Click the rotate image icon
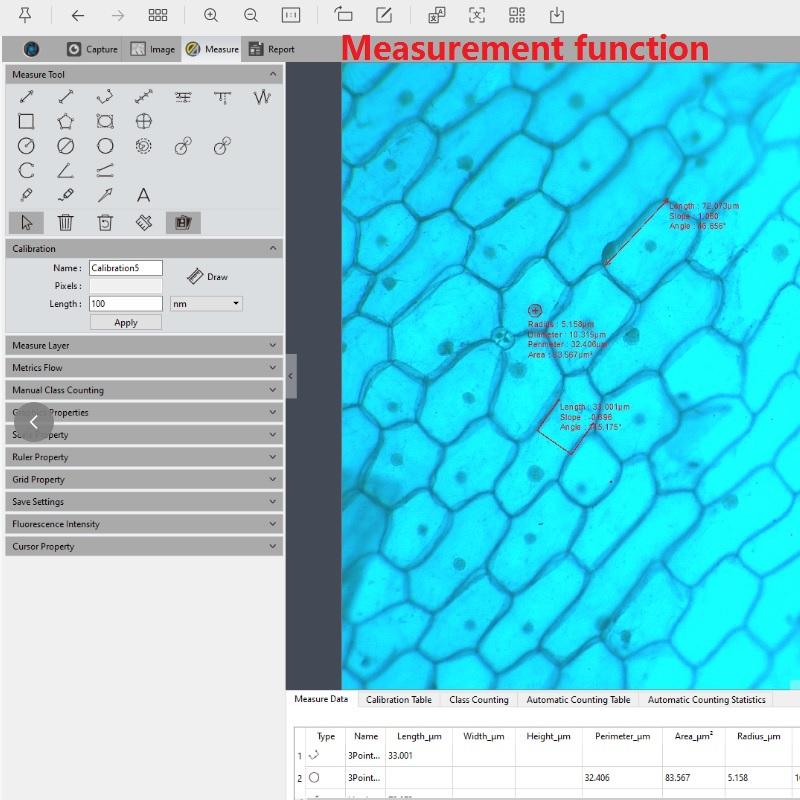 point(343,14)
